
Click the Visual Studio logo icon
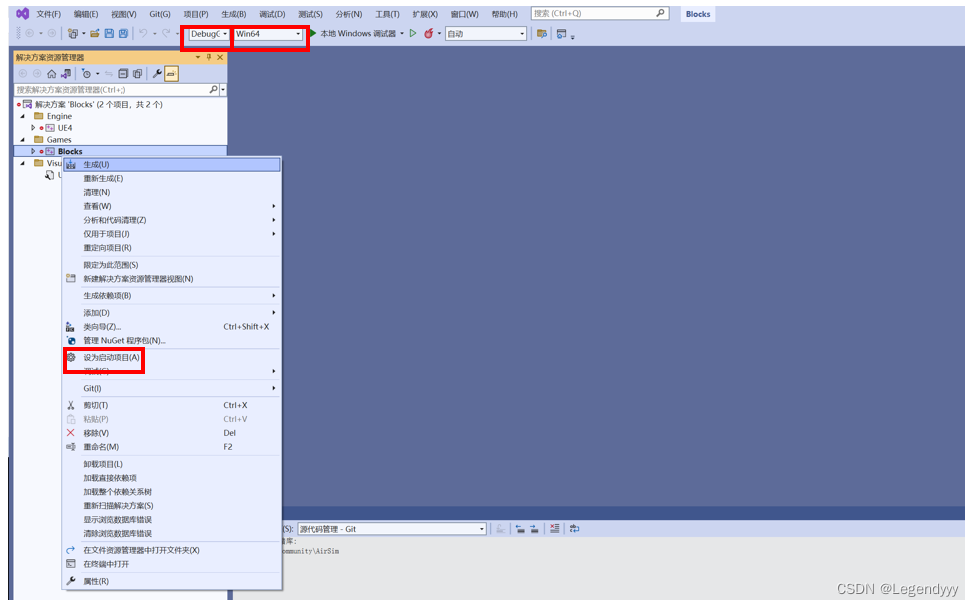pyautogui.click(x=22, y=14)
